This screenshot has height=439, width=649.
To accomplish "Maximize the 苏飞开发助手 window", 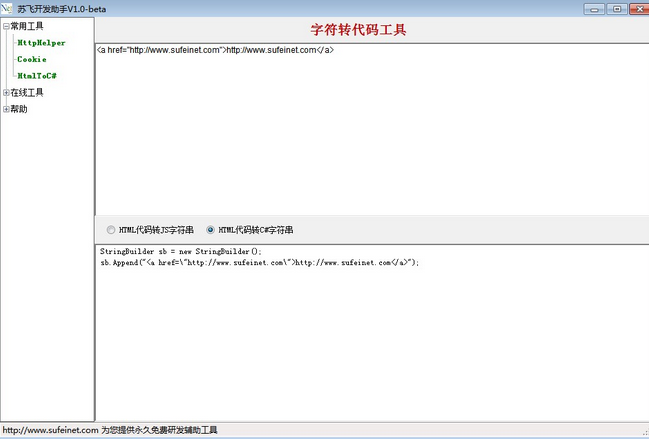I will [x=617, y=9].
